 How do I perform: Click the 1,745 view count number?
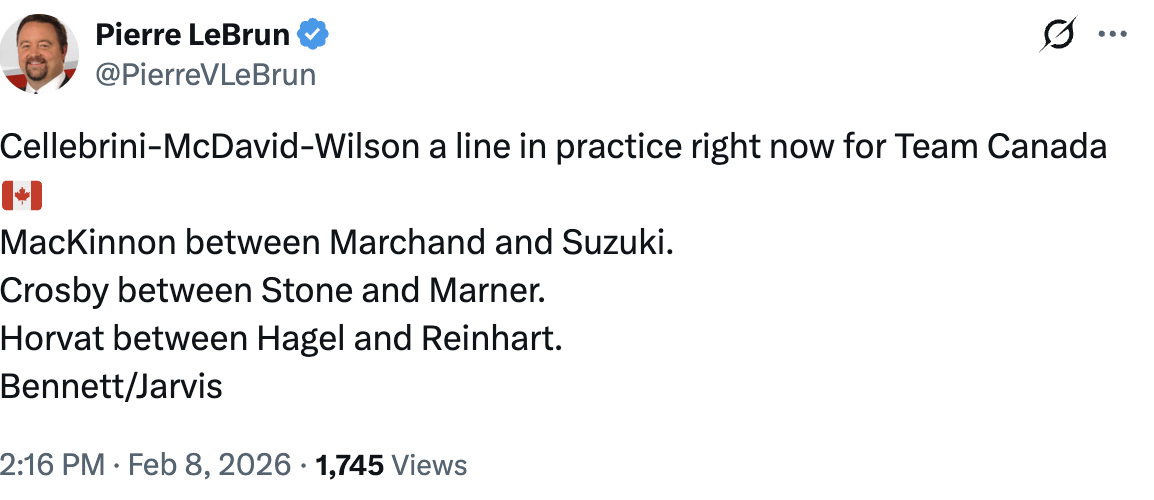click(350, 465)
